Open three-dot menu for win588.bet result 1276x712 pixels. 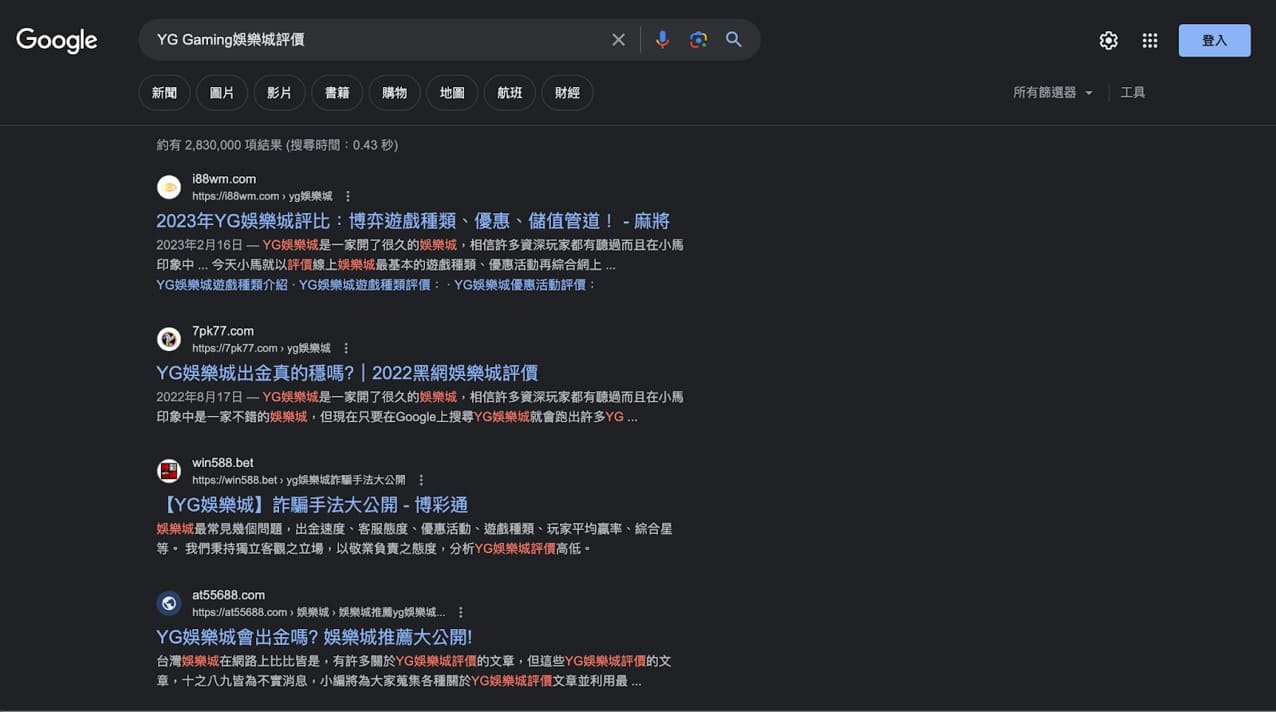coord(421,480)
